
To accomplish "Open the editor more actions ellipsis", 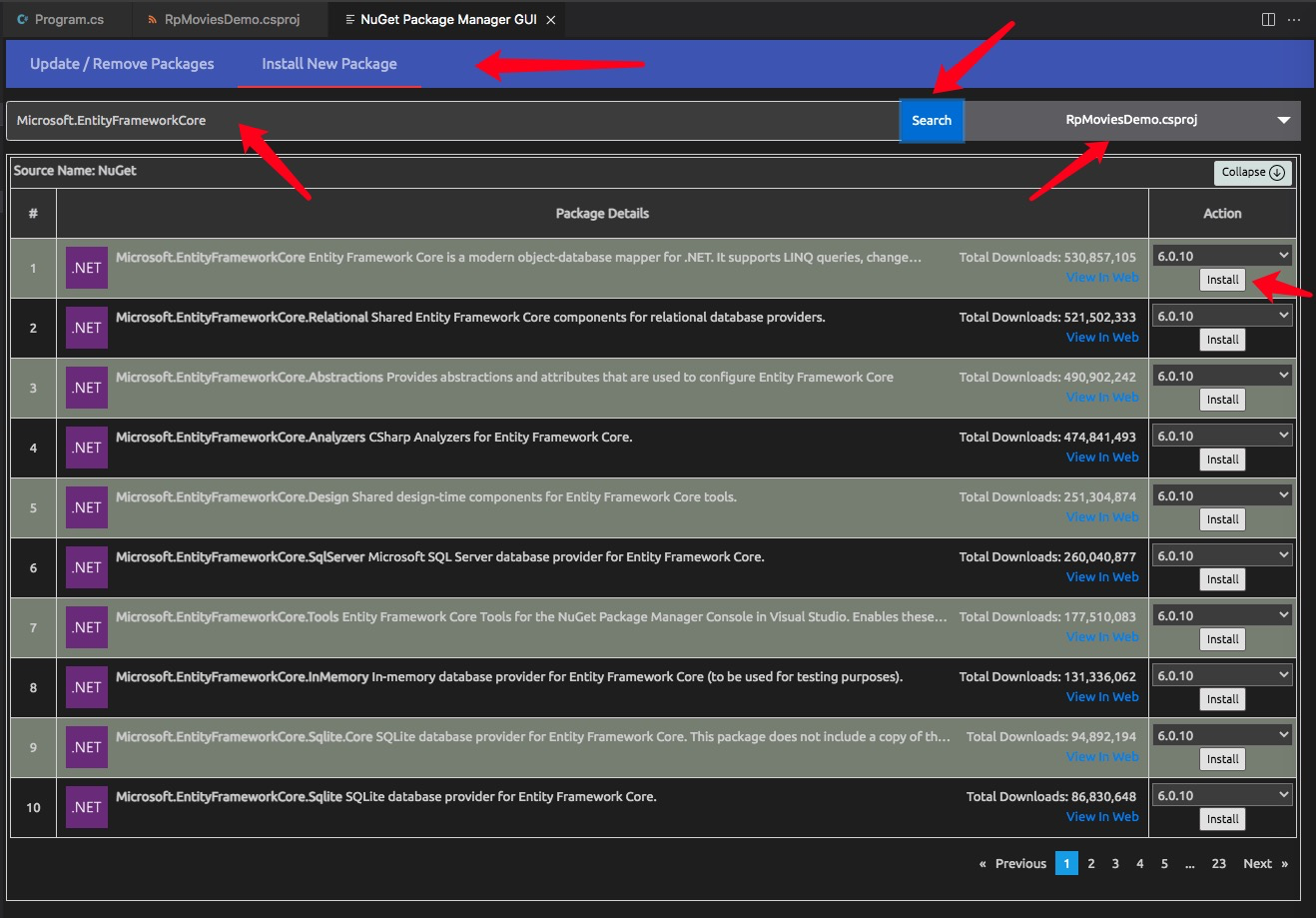I will point(1294,19).
